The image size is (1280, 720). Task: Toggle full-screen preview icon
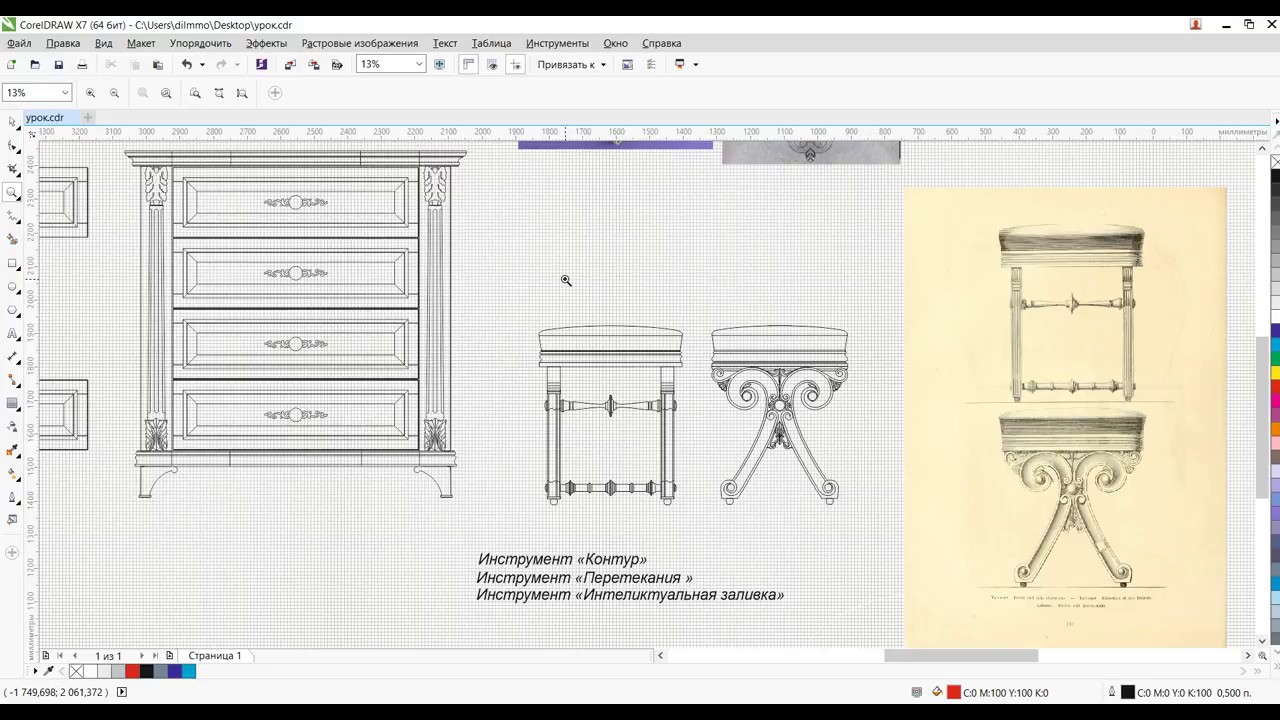click(439, 64)
